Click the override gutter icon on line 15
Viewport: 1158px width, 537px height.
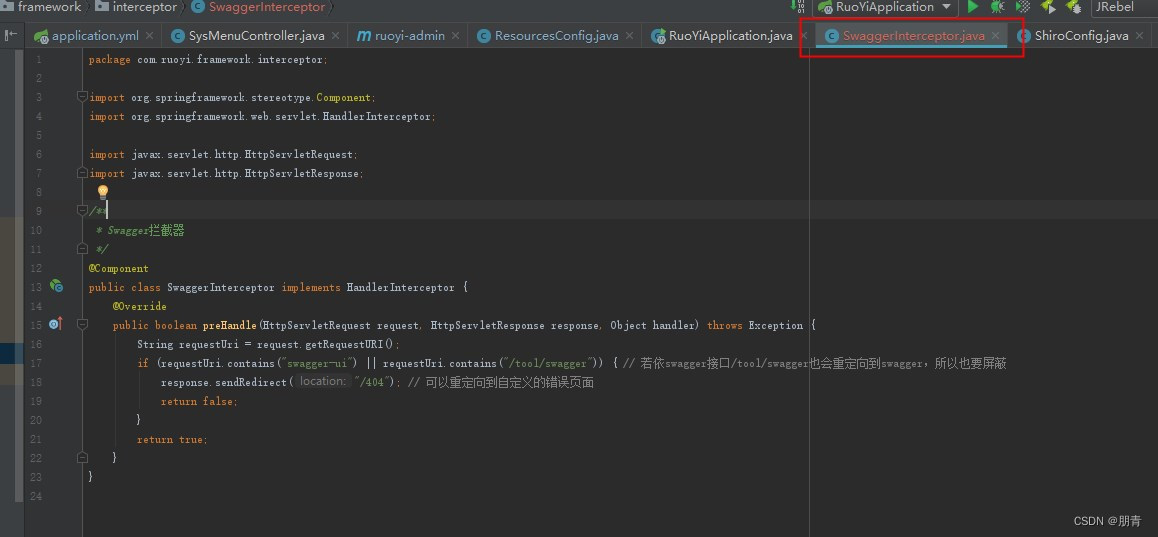point(56,324)
